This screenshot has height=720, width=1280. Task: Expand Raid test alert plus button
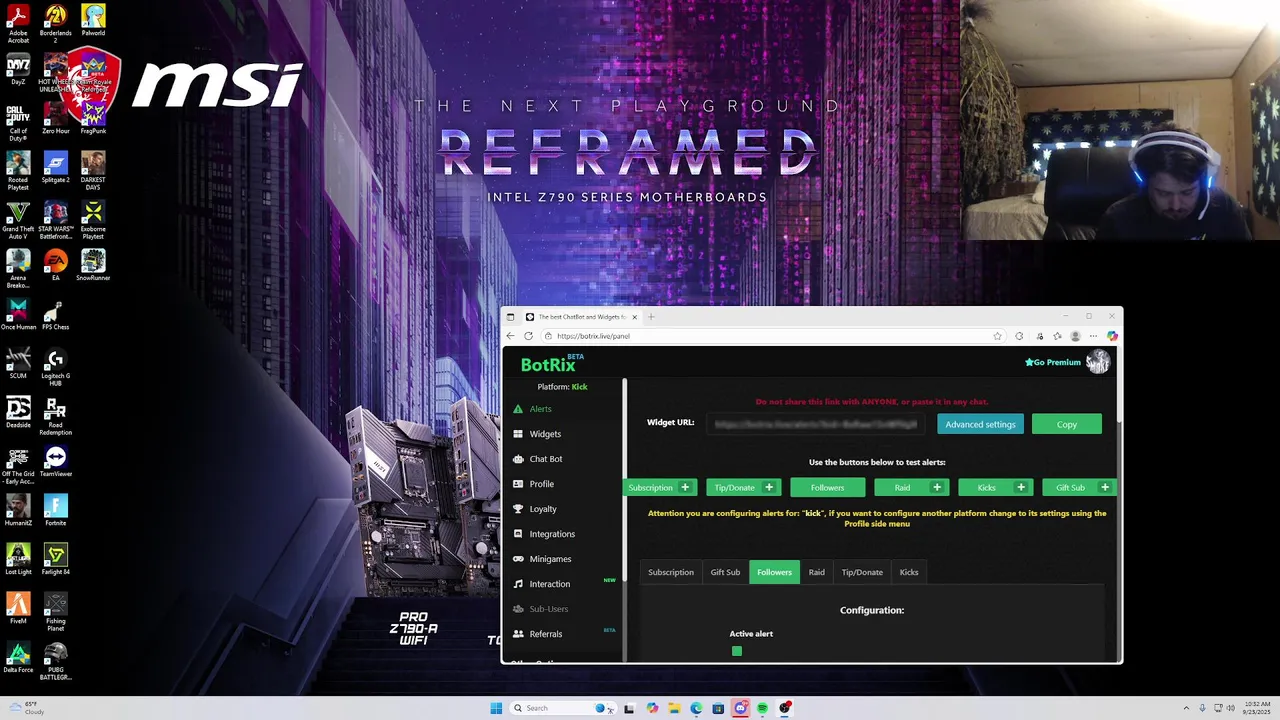point(937,487)
